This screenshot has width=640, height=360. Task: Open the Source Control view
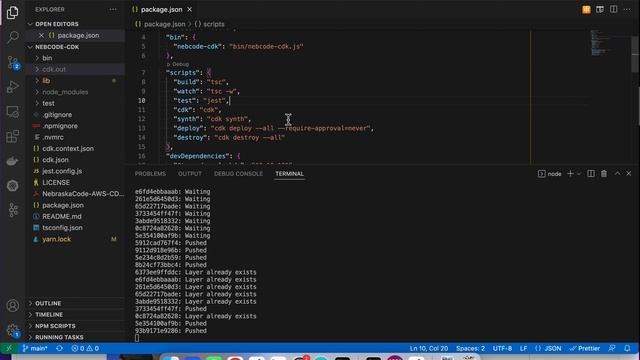tap(13, 62)
